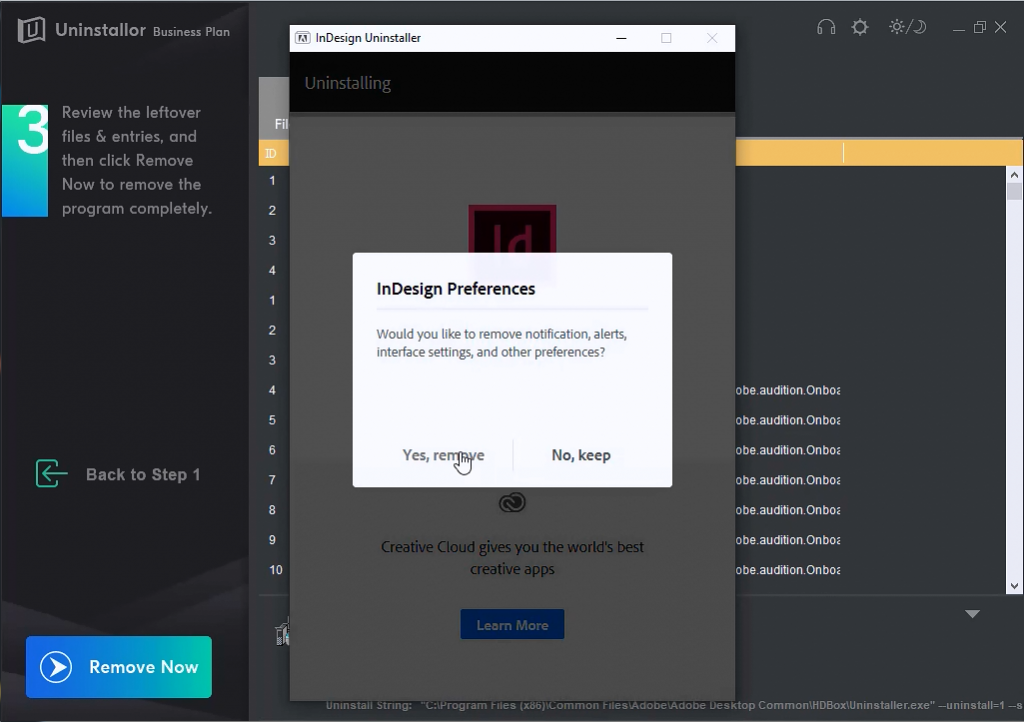
Task: Click scrollbar down arrow in leftover list
Action: point(1014,586)
